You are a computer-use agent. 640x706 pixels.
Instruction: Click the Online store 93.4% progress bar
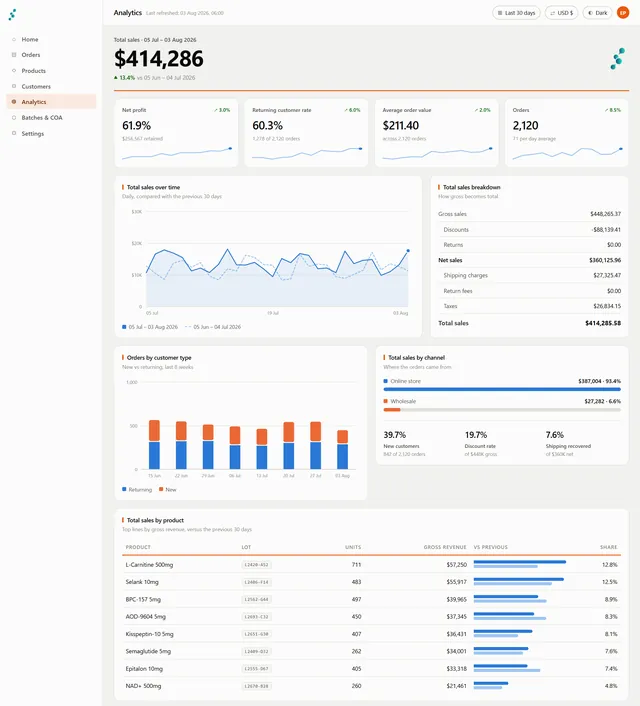(x=502, y=389)
